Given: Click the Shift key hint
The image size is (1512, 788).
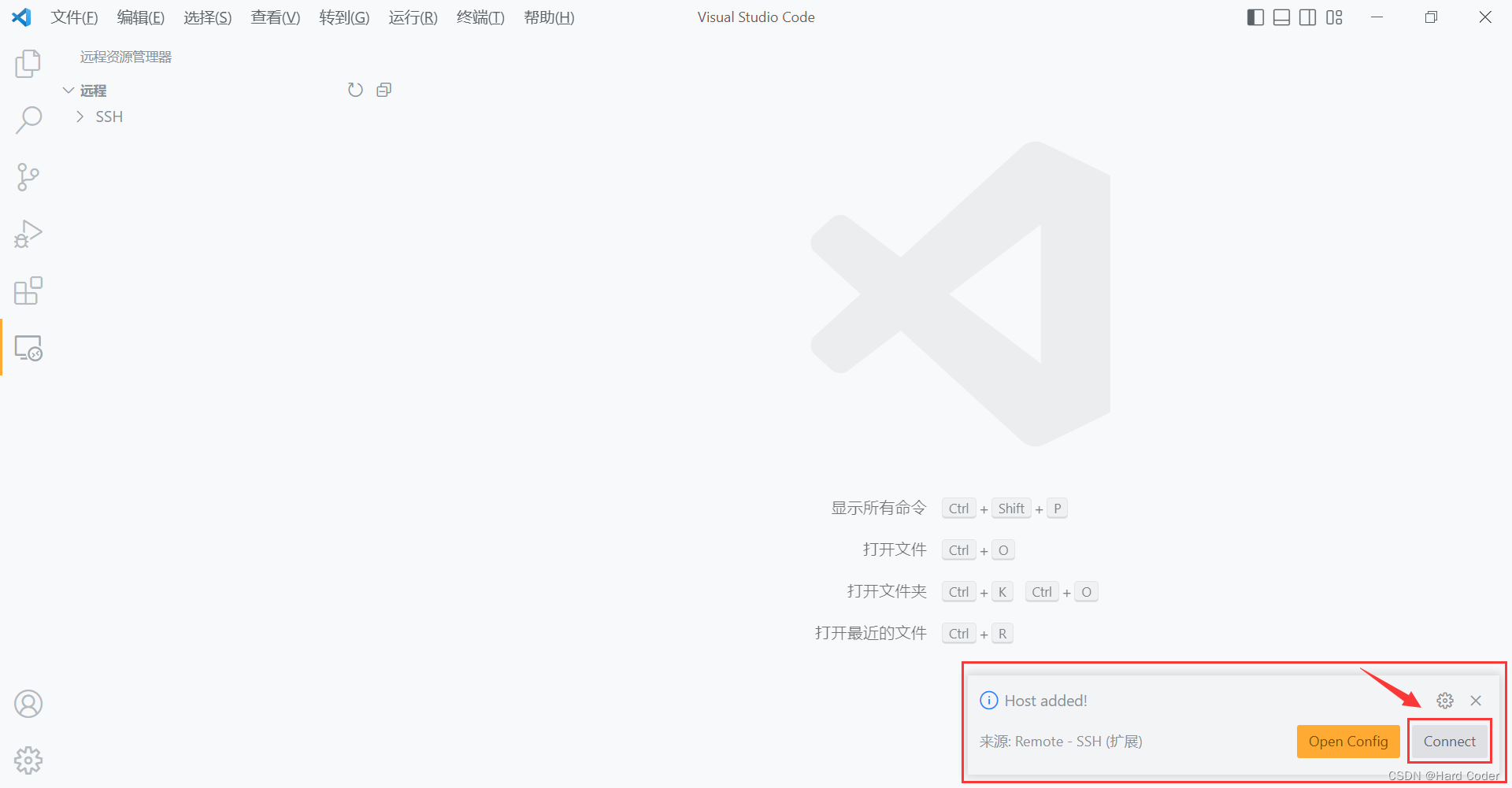Looking at the screenshot, I should pyautogui.click(x=1011, y=509).
